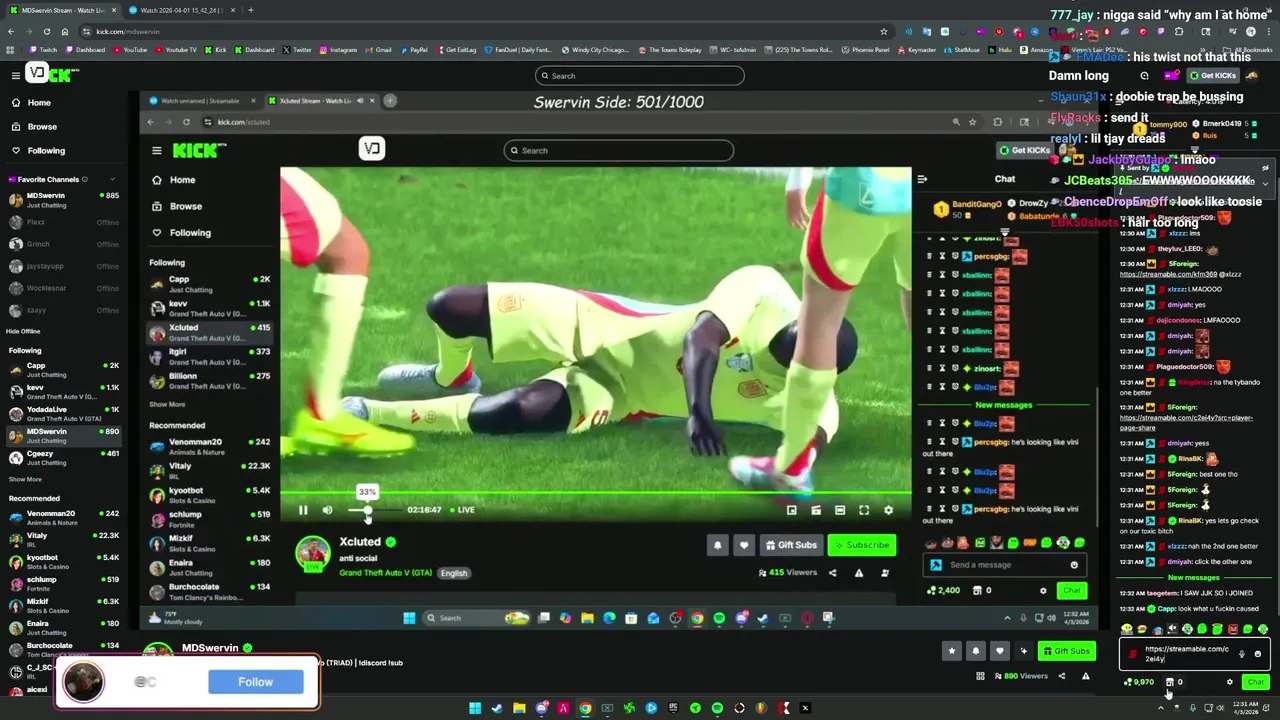Select itgirl in the streamed page's Following list
The image size is (1280, 720).
pyautogui.click(x=209, y=356)
